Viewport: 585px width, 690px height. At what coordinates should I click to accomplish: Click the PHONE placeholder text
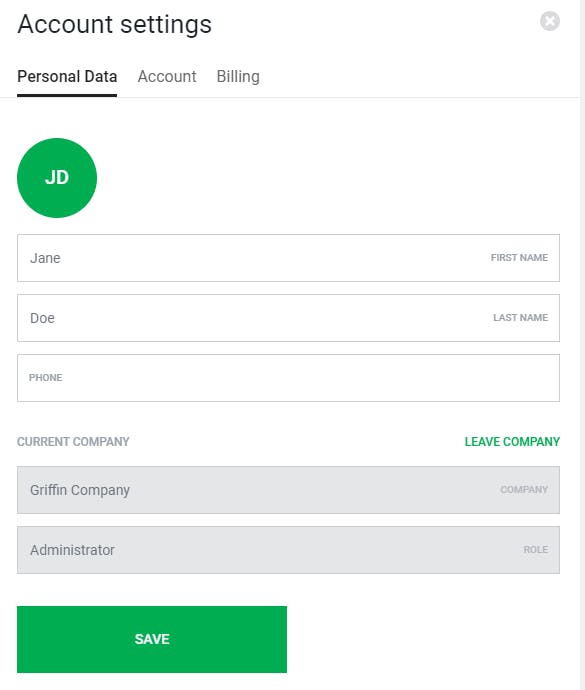45,378
